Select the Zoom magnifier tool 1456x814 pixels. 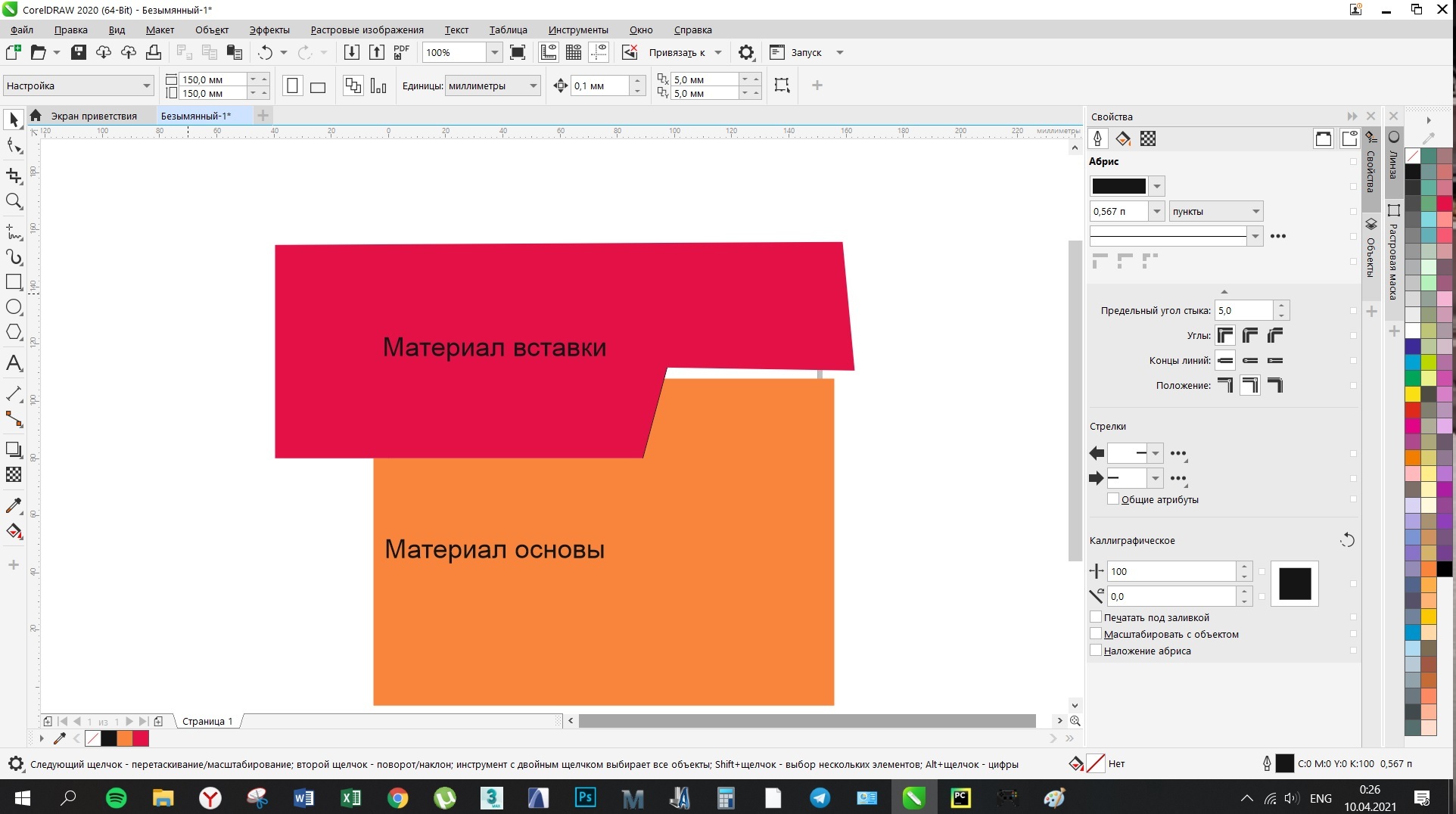coord(14,201)
